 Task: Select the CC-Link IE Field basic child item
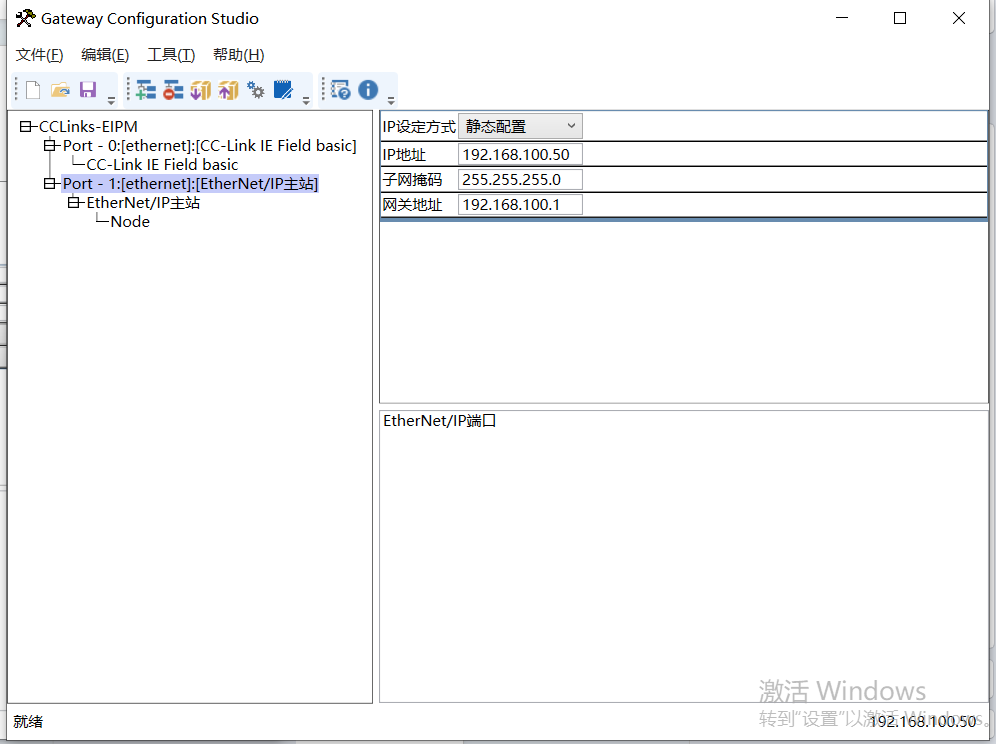coord(162,165)
